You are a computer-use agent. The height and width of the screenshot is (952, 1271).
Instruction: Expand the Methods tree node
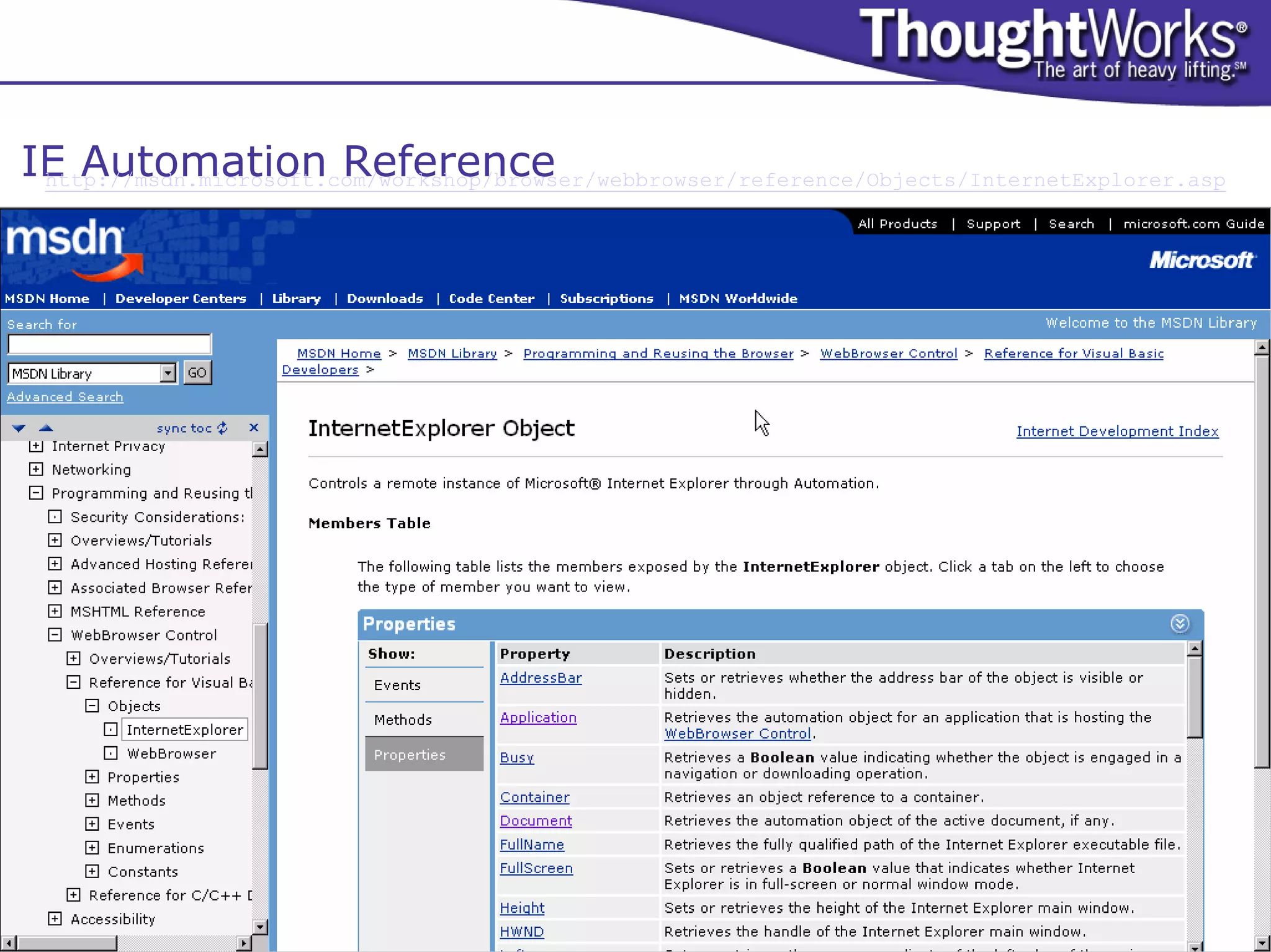tap(92, 800)
